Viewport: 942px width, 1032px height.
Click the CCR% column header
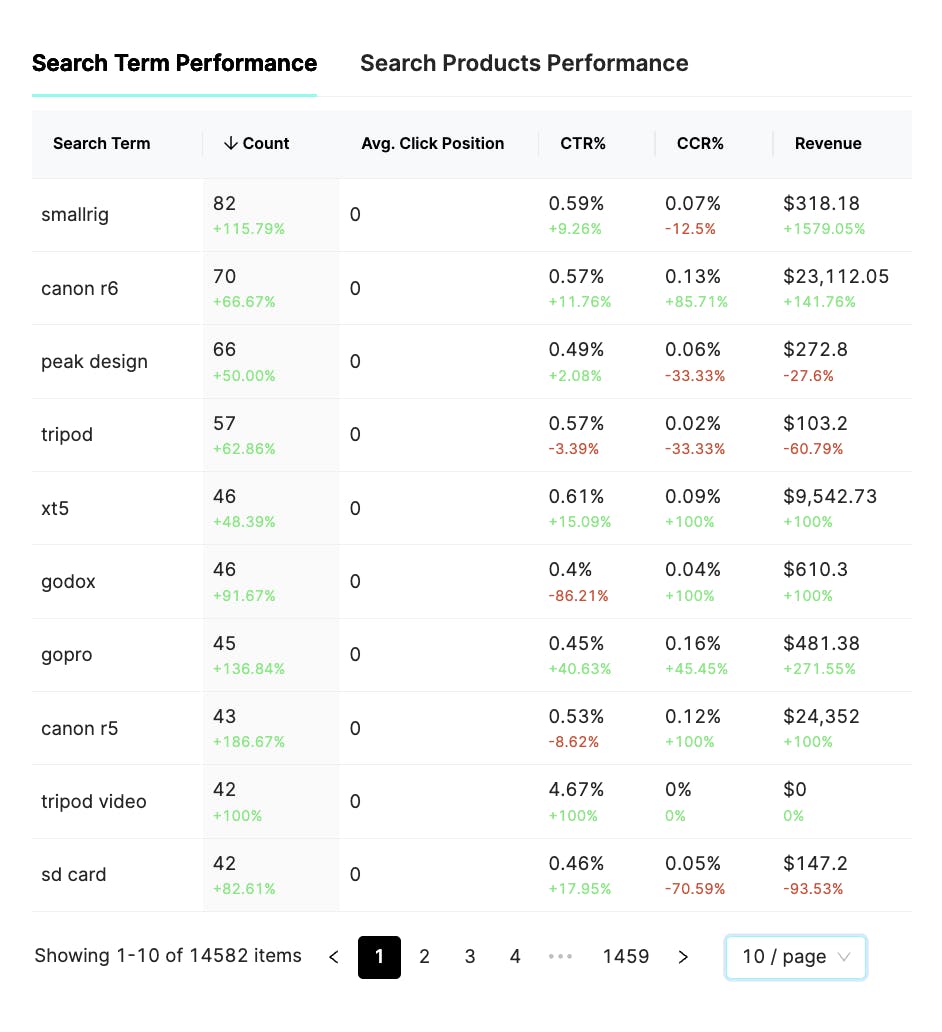tap(700, 143)
